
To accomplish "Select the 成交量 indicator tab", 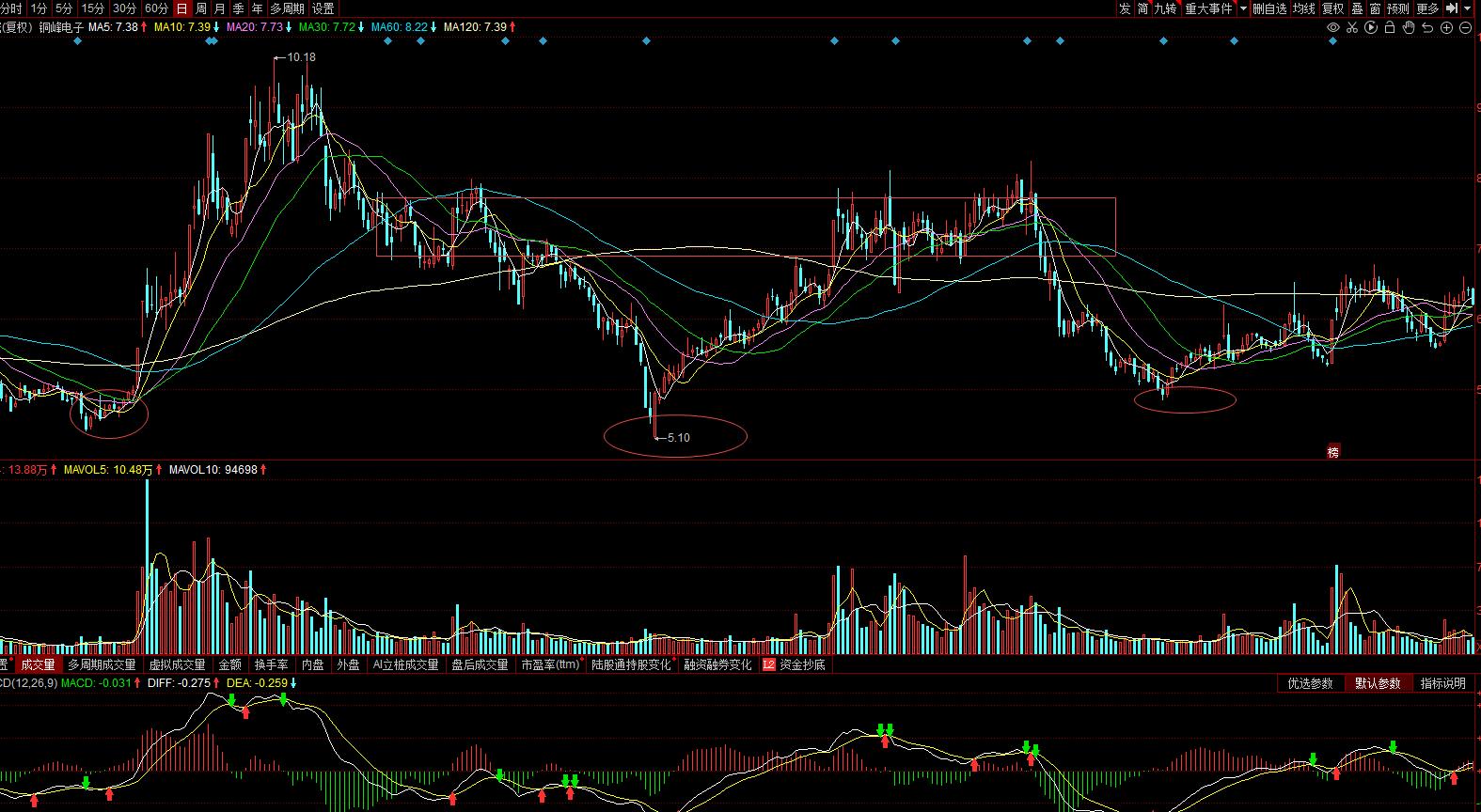I will (x=38, y=664).
